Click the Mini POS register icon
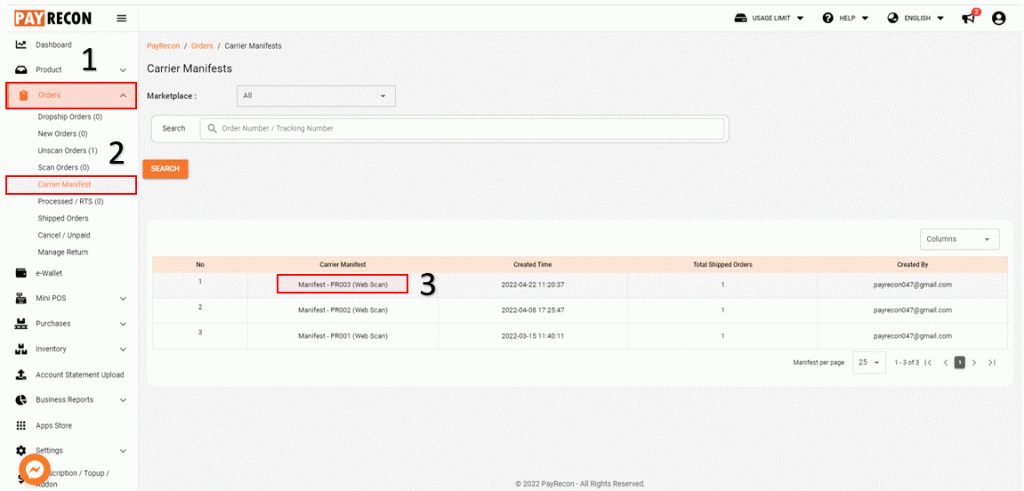The width and height of the screenshot is (1024, 491). pyautogui.click(x=21, y=298)
